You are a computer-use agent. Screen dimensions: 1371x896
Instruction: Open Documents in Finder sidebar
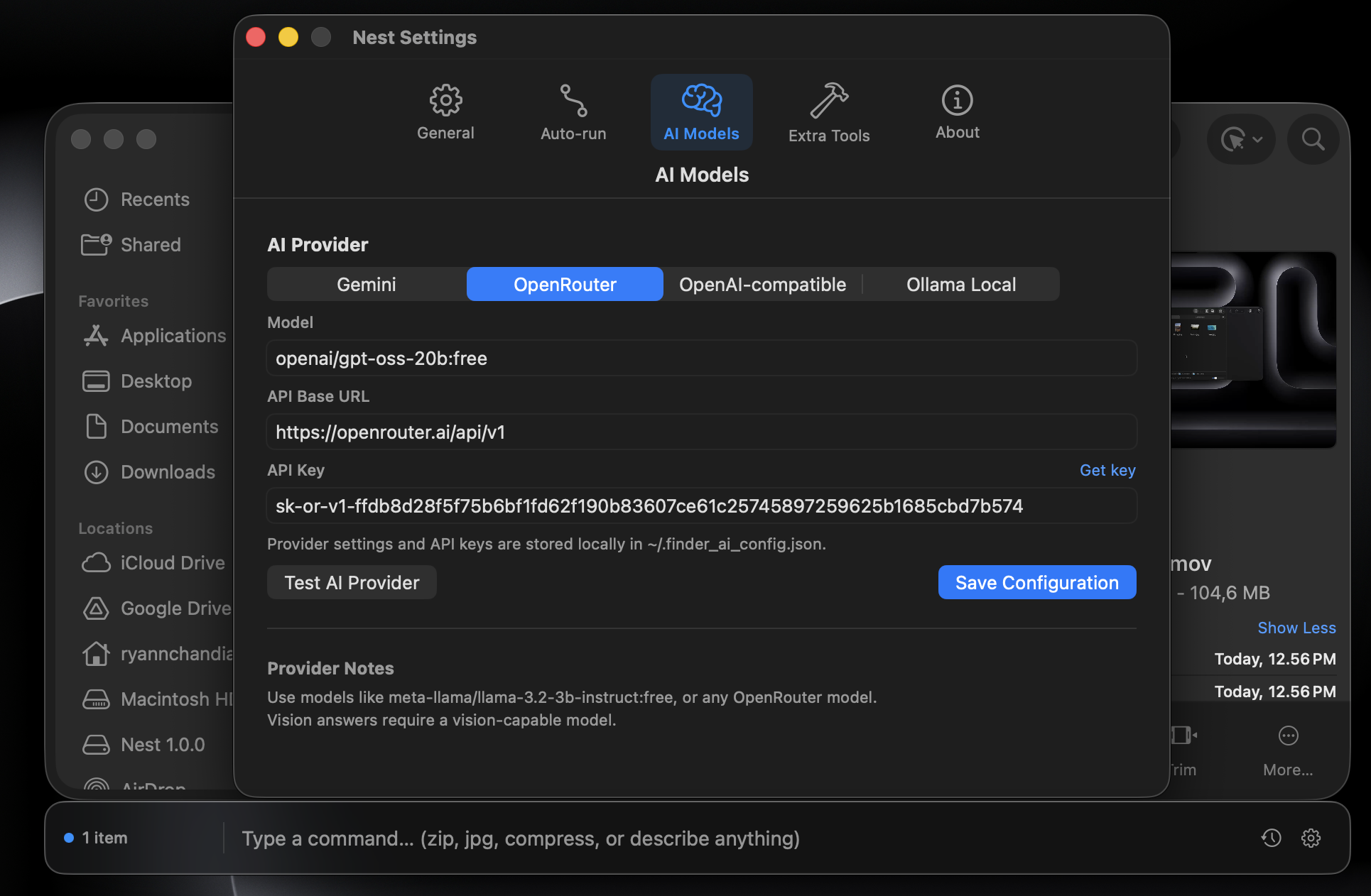click(151, 426)
